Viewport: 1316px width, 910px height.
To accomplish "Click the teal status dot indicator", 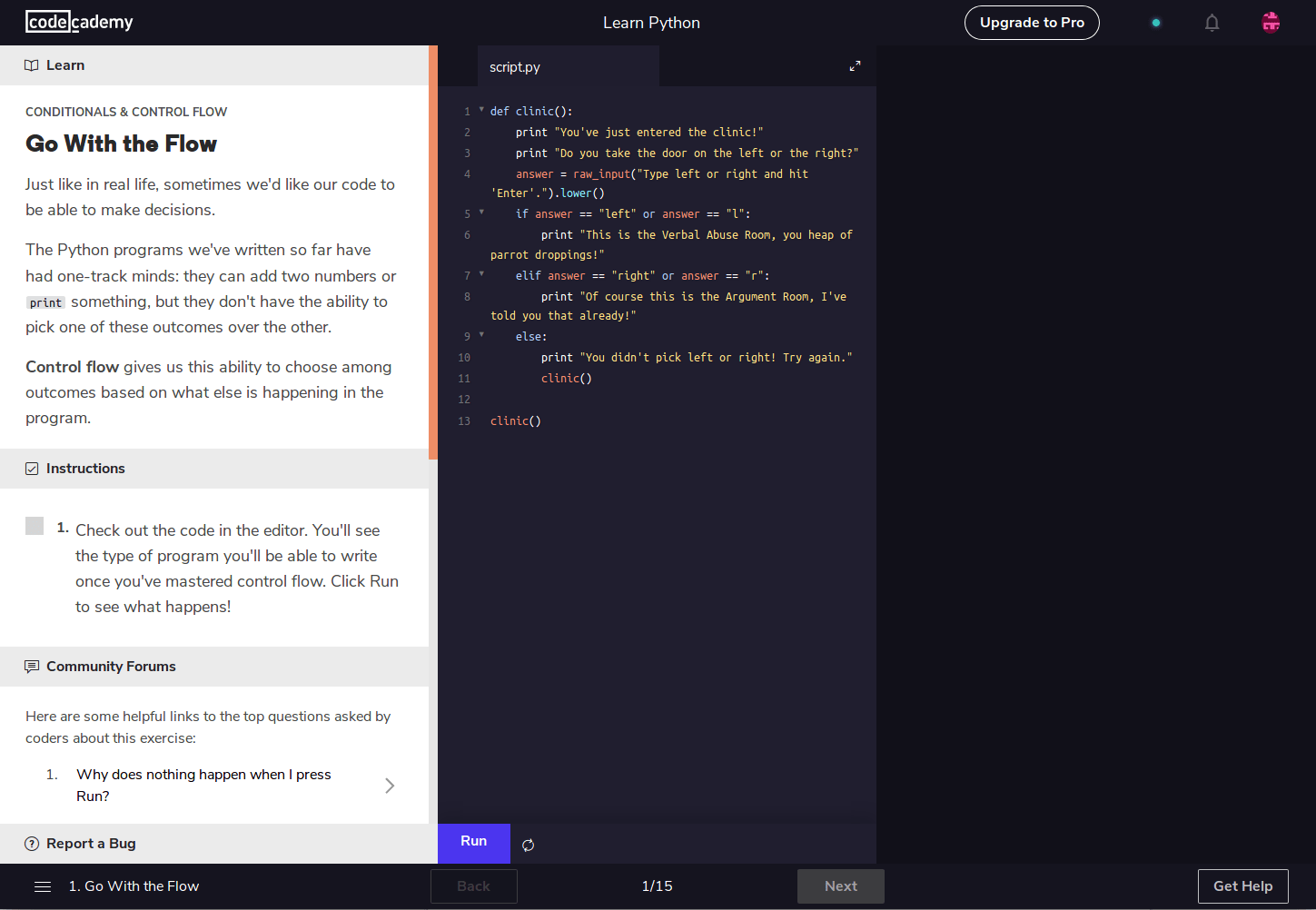I will point(1155,23).
